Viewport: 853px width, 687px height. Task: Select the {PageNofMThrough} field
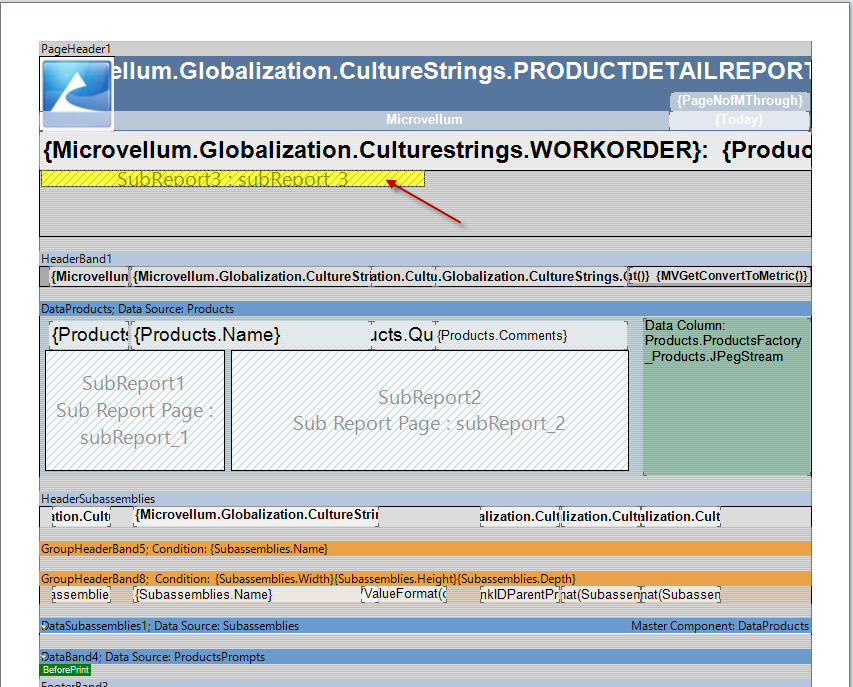click(x=739, y=101)
